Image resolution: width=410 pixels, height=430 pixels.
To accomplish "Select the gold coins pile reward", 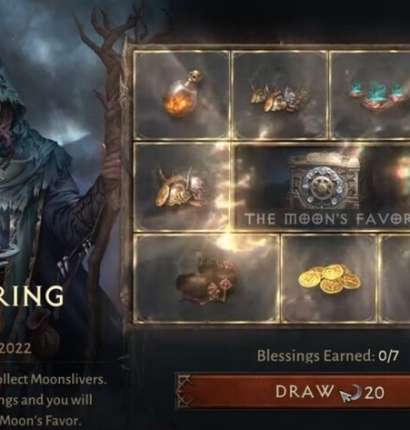I will tap(329, 278).
